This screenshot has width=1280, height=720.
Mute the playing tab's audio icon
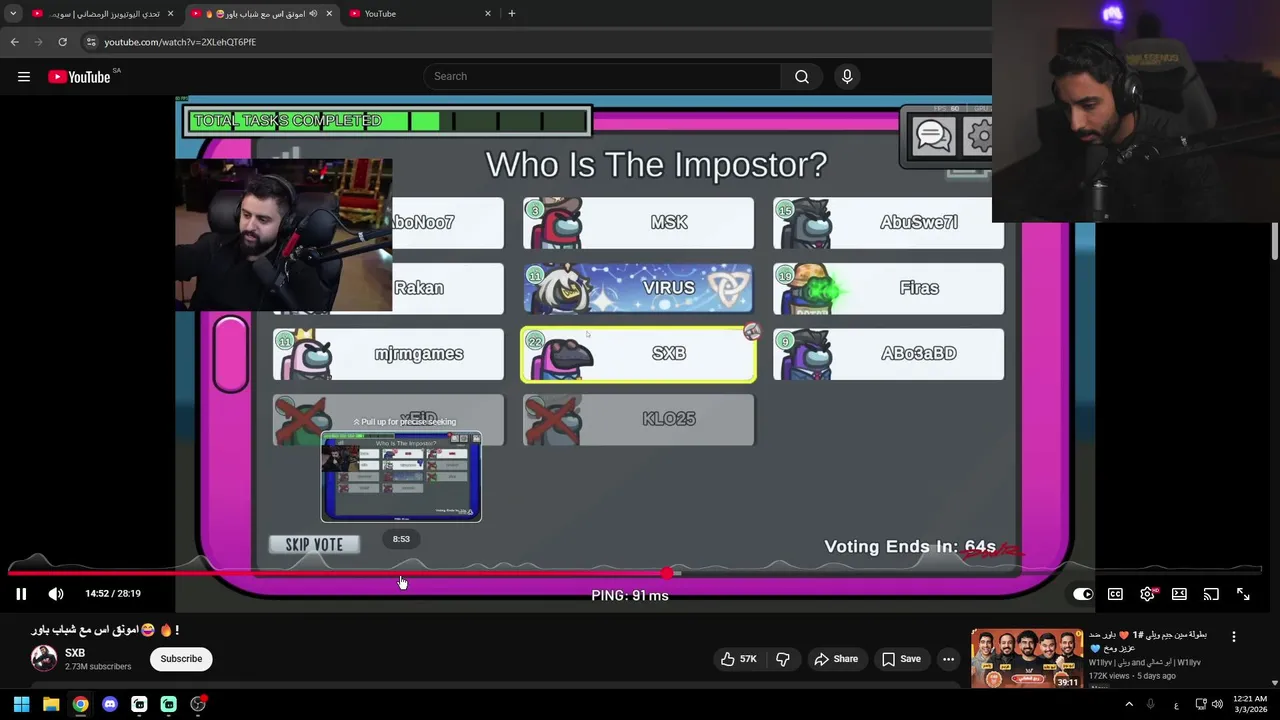[314, 13]
